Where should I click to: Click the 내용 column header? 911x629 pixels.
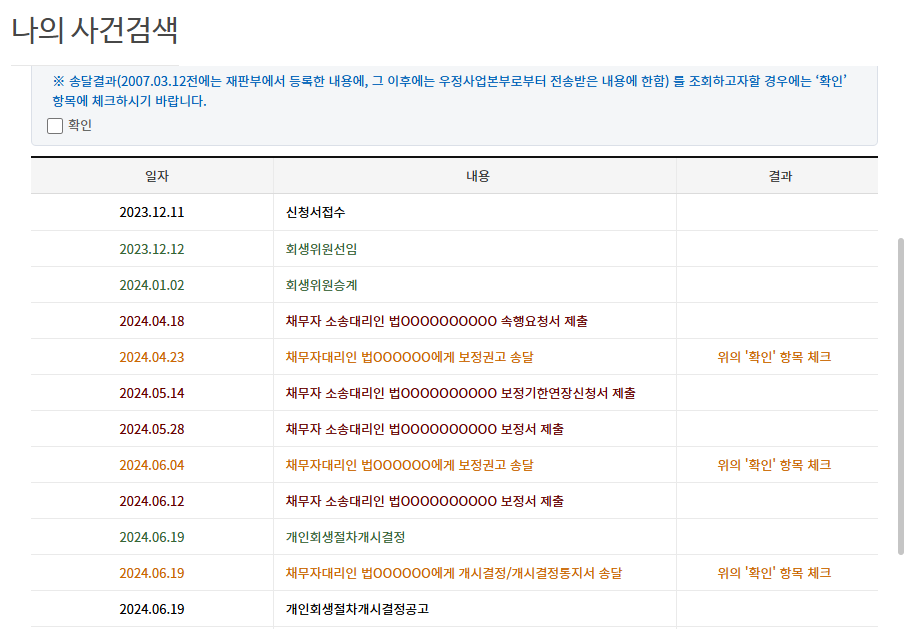(477, 176)
